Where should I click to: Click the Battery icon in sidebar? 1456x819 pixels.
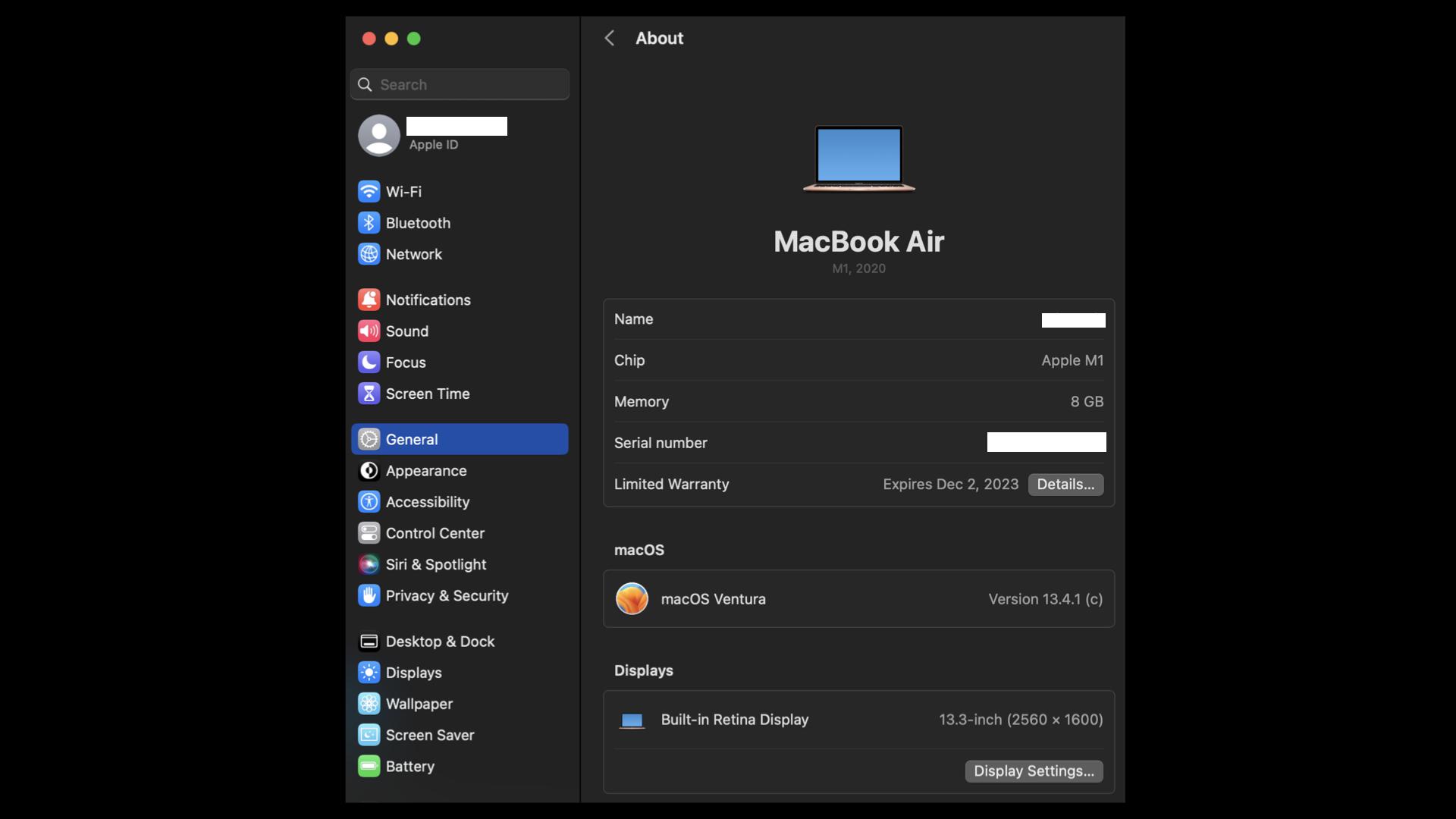tap(369, 766)
